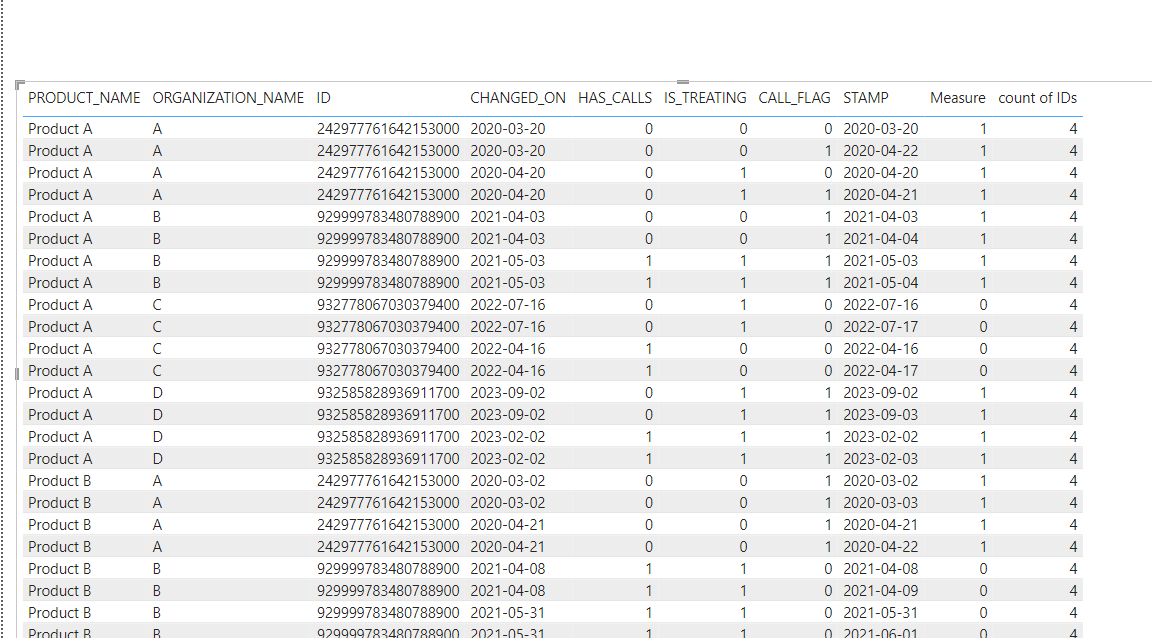Select STAMP cell 2022-04-16
This screenshot has width=1152, height=638.
[880, 349]
